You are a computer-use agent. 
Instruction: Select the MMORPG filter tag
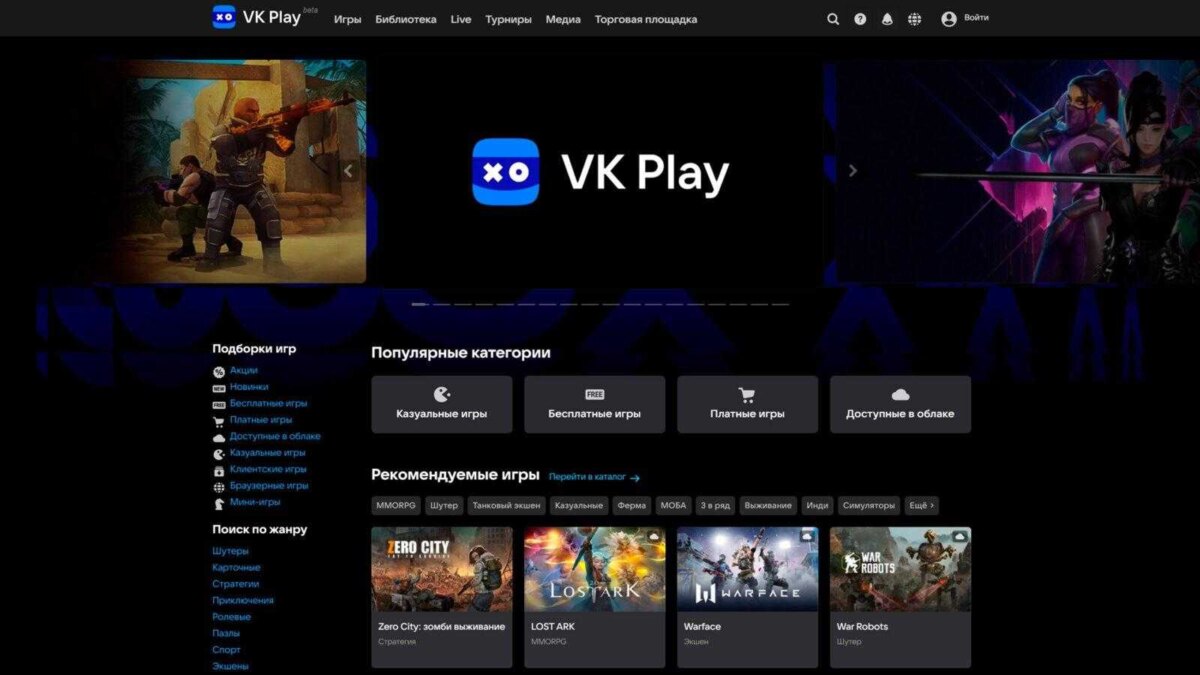[394, 505]
